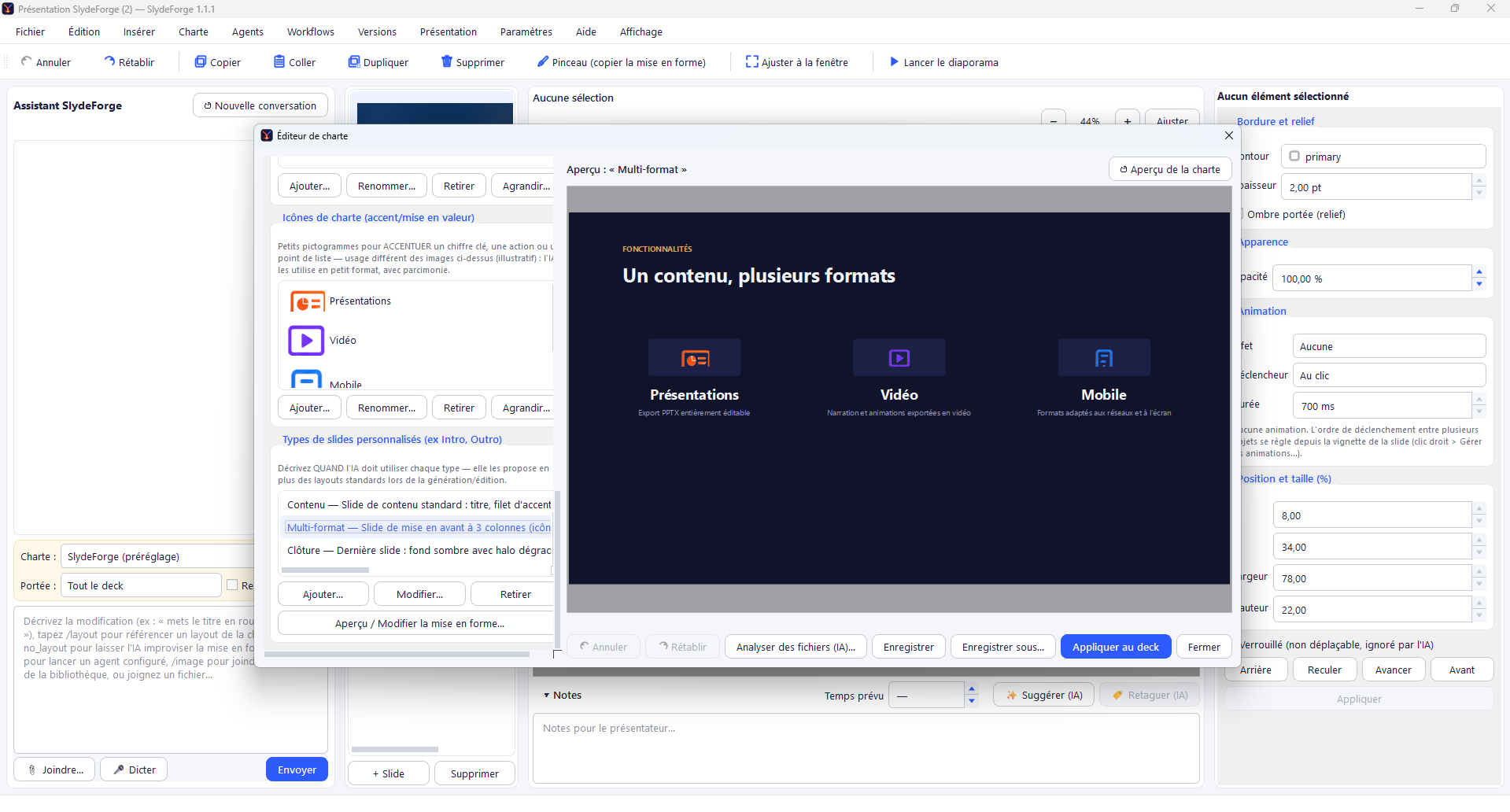
Task: Click Analyser des fichiers (IA) button
Action: 796,647
